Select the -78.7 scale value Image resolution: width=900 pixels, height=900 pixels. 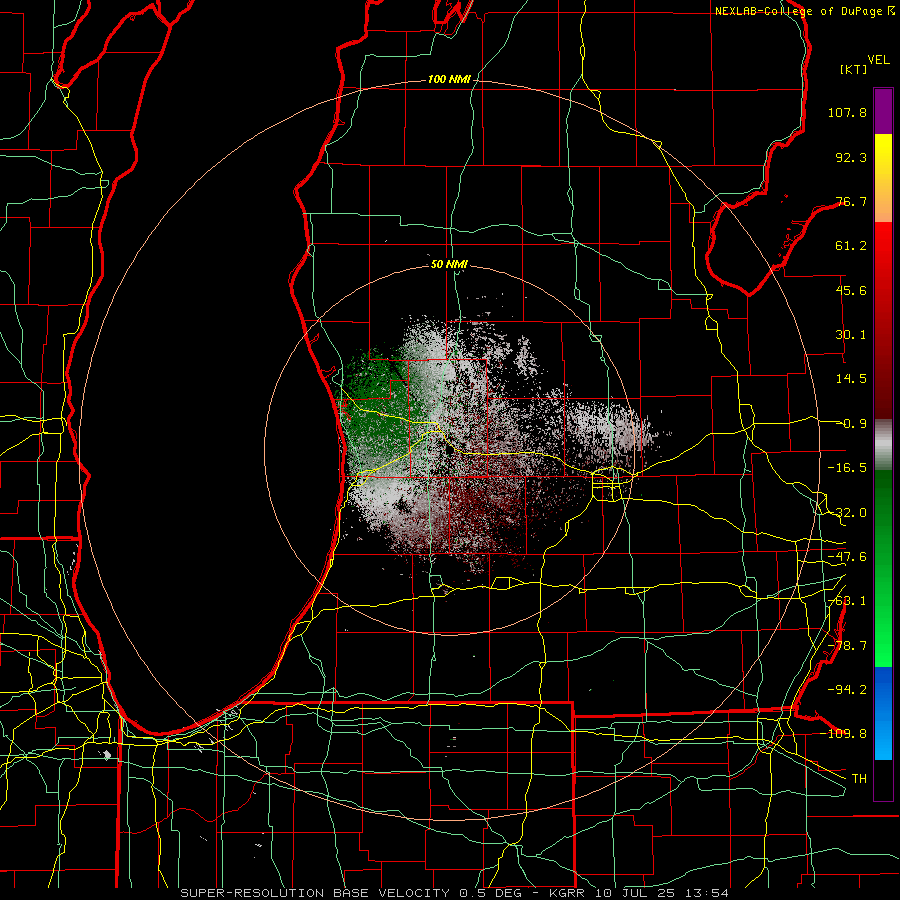(x=847, y=646)
